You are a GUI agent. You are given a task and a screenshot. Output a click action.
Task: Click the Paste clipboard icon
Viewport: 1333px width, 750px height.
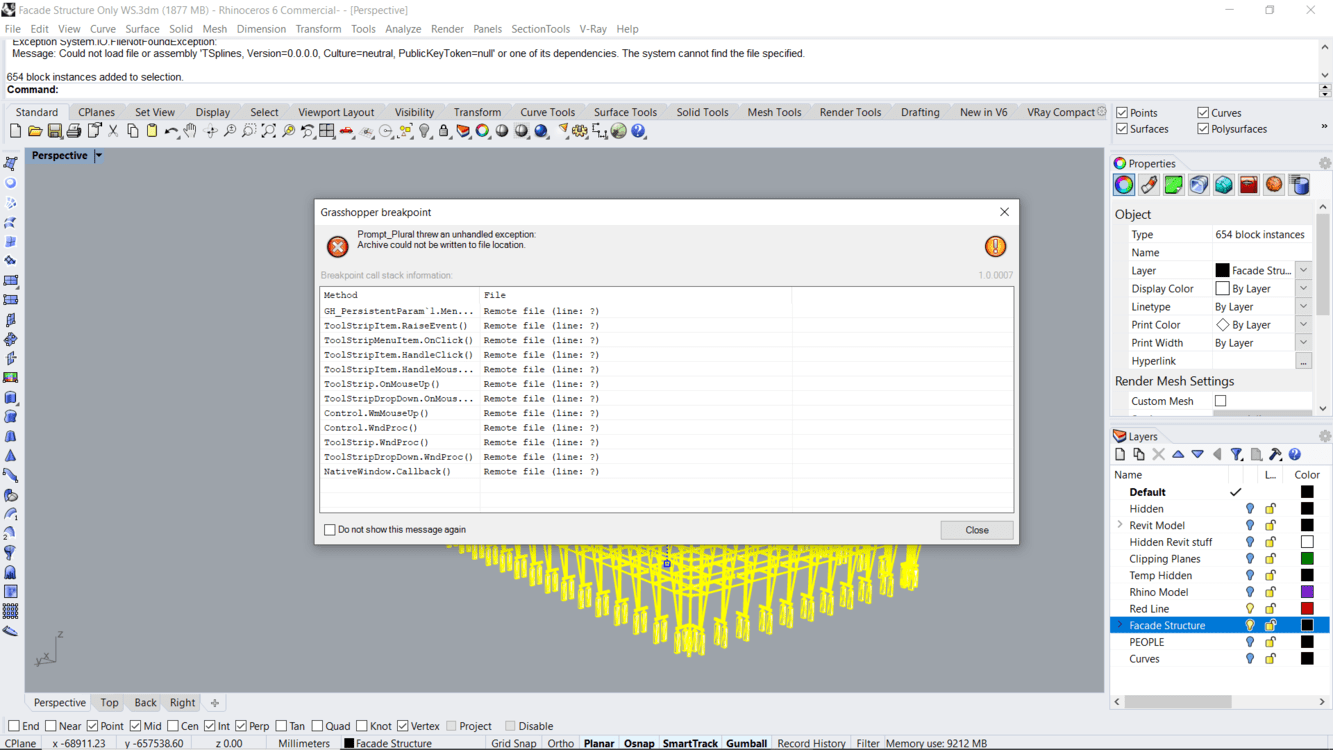tap(152, 131)
